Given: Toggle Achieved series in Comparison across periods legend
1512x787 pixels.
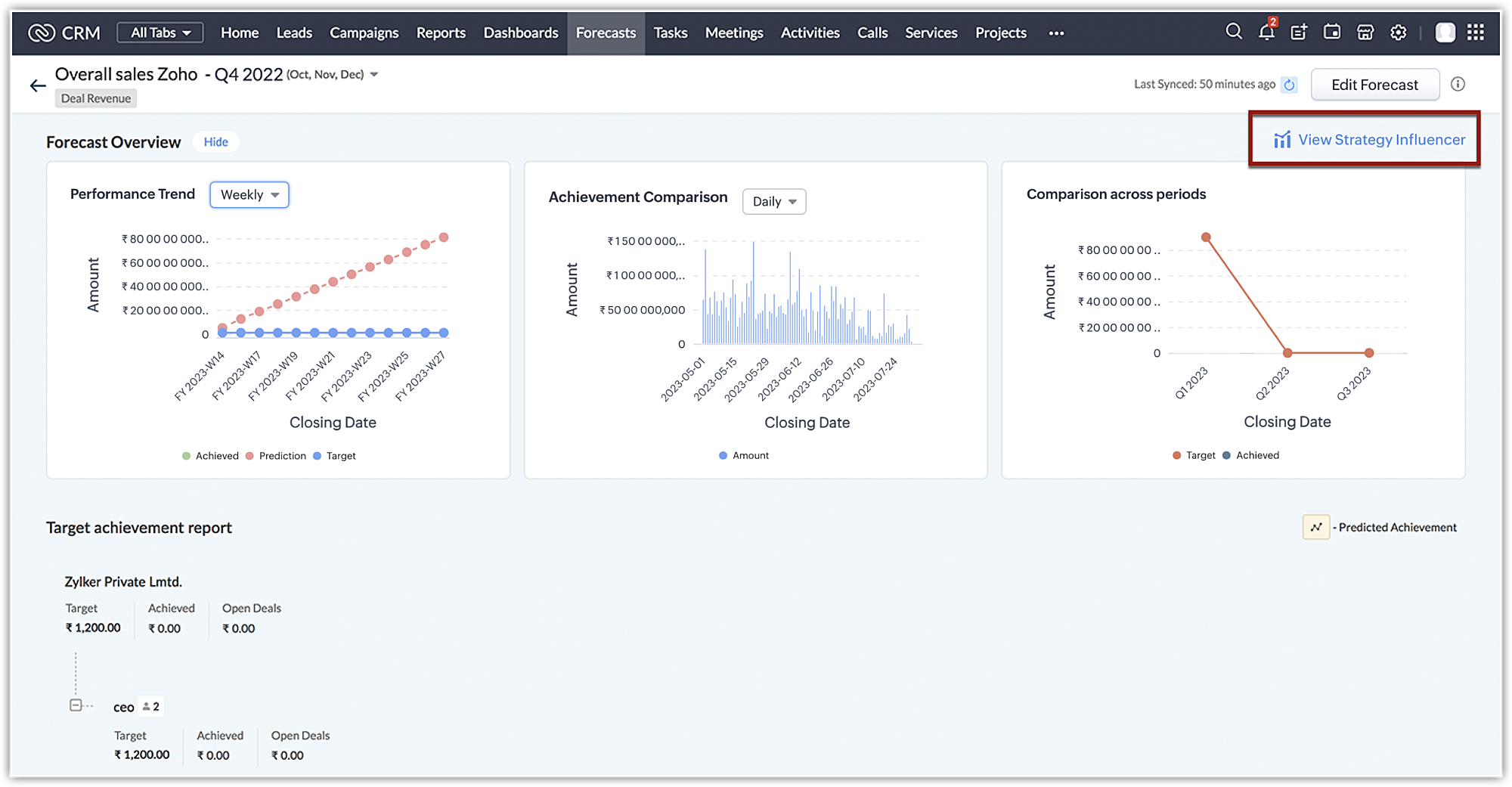Looking at the screenshot, I should pyautogui.click(x=1251, y=455).
